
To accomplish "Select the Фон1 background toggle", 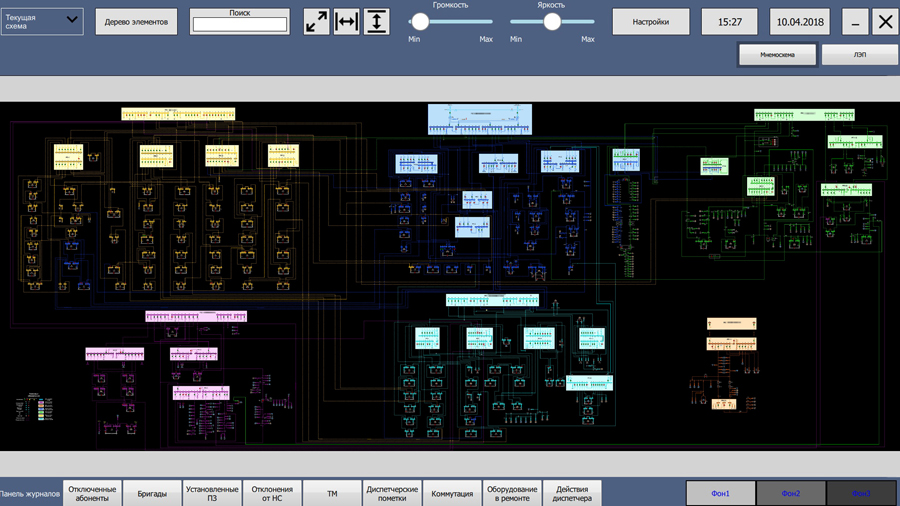I will [x=720, y=493].
